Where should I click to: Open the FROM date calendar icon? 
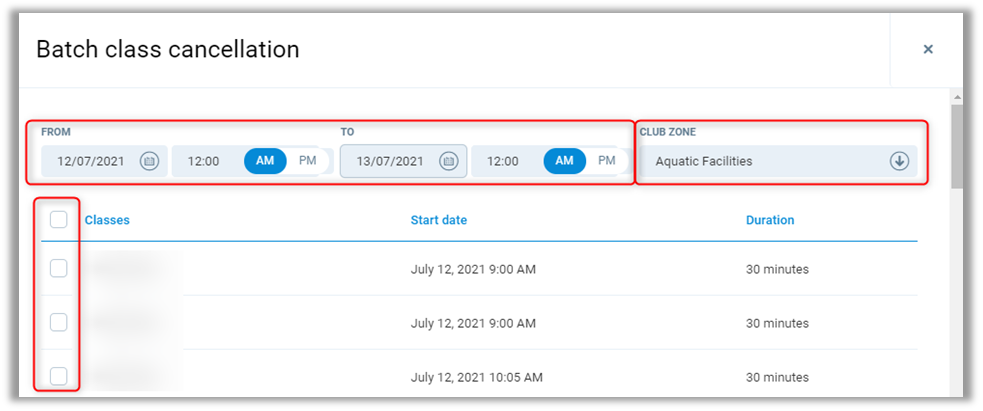point(149,161)
